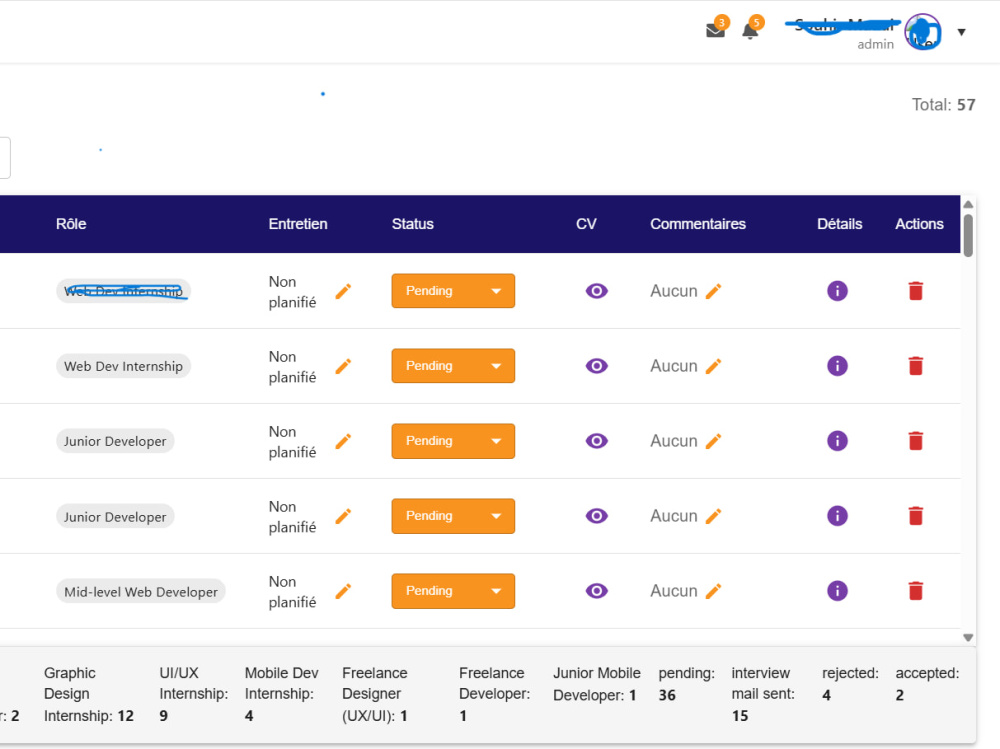Edit comment in unmarked Web Dev Internship row
The height and width of the screenshot is (749, 1000).
(x=714, y=366)
